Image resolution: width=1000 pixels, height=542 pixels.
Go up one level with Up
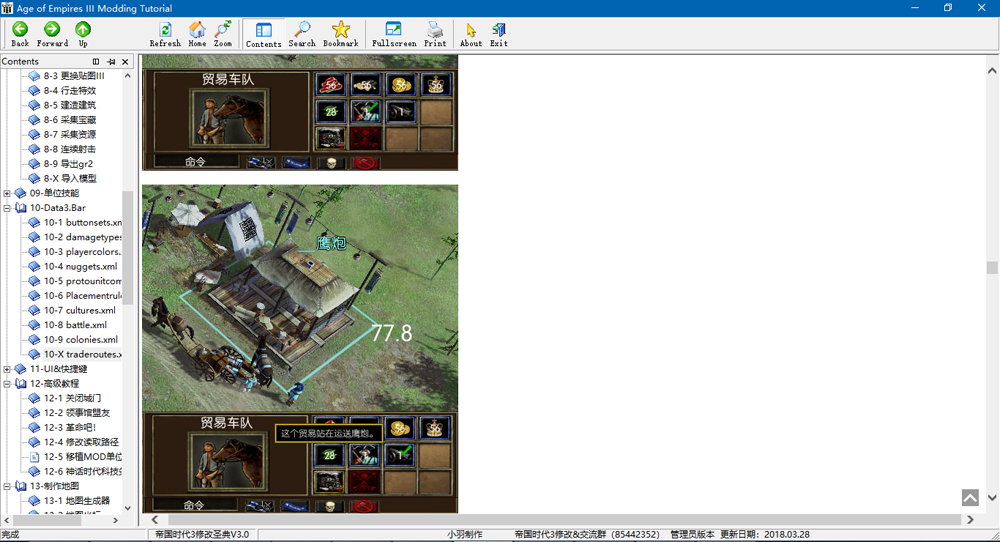(x=83, y=34)
